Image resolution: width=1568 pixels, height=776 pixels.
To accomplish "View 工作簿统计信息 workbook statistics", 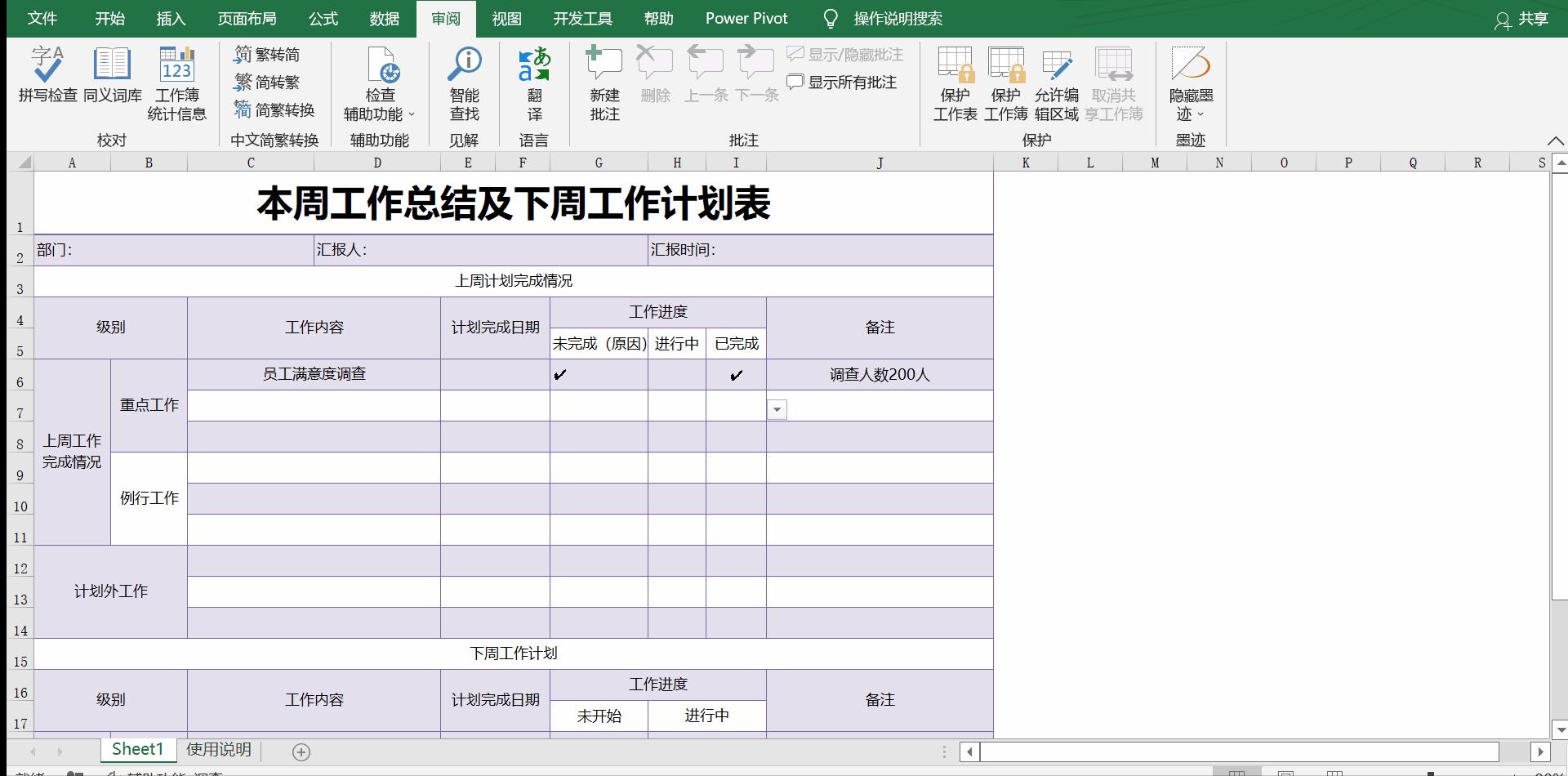I will [x=176, y=82].
